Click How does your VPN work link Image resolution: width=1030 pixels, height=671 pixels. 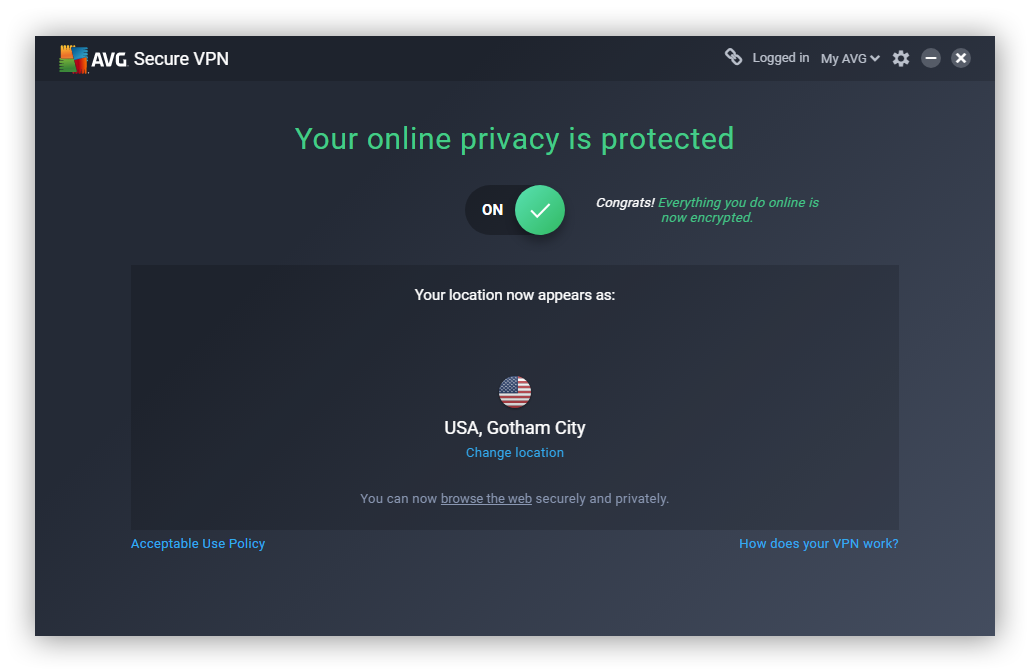coord(818,543)
